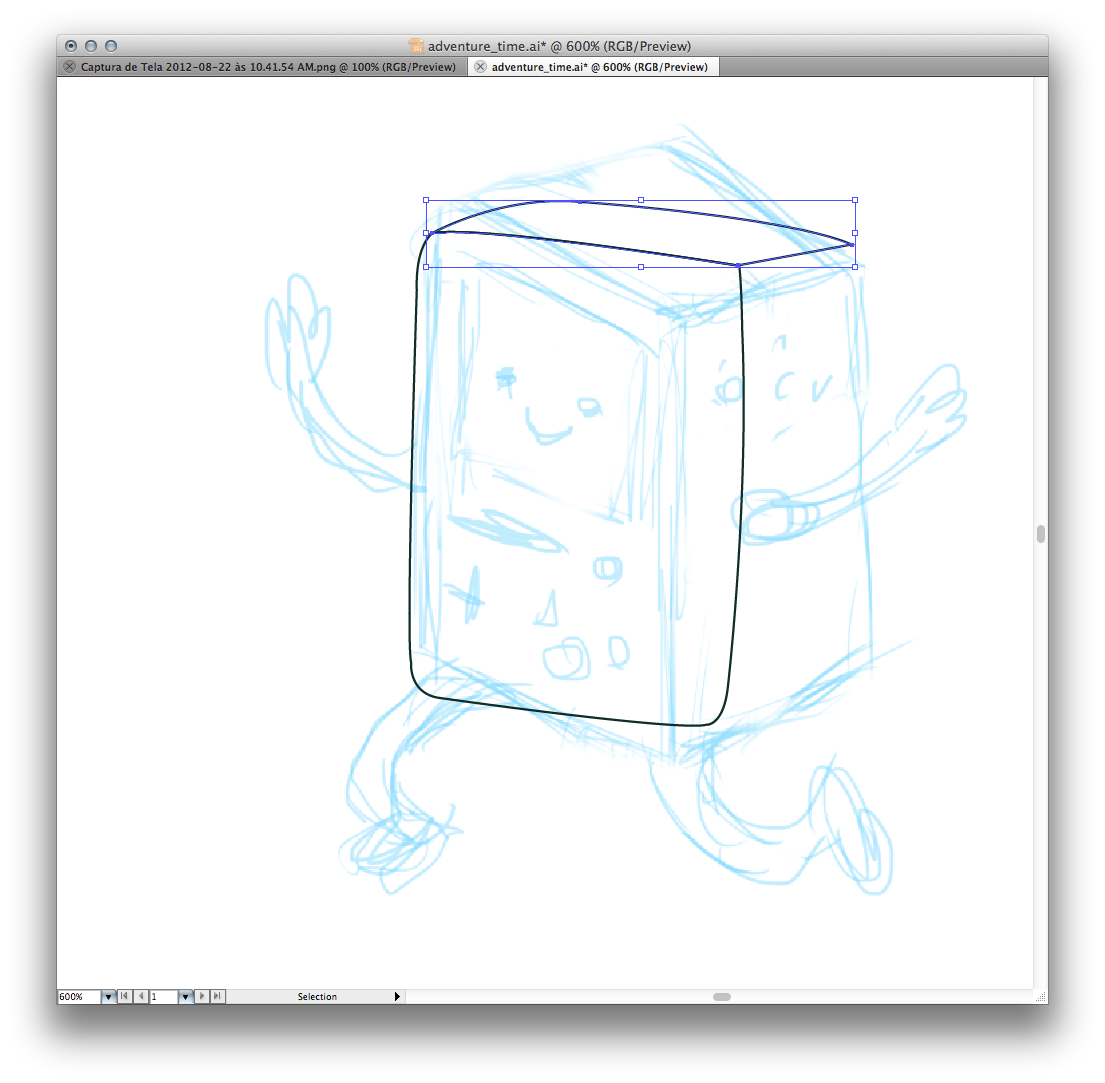Expand the status bar options arrow
Image resolution: width=1105 pixels, height=1083 pixels.
pos(397,997)
